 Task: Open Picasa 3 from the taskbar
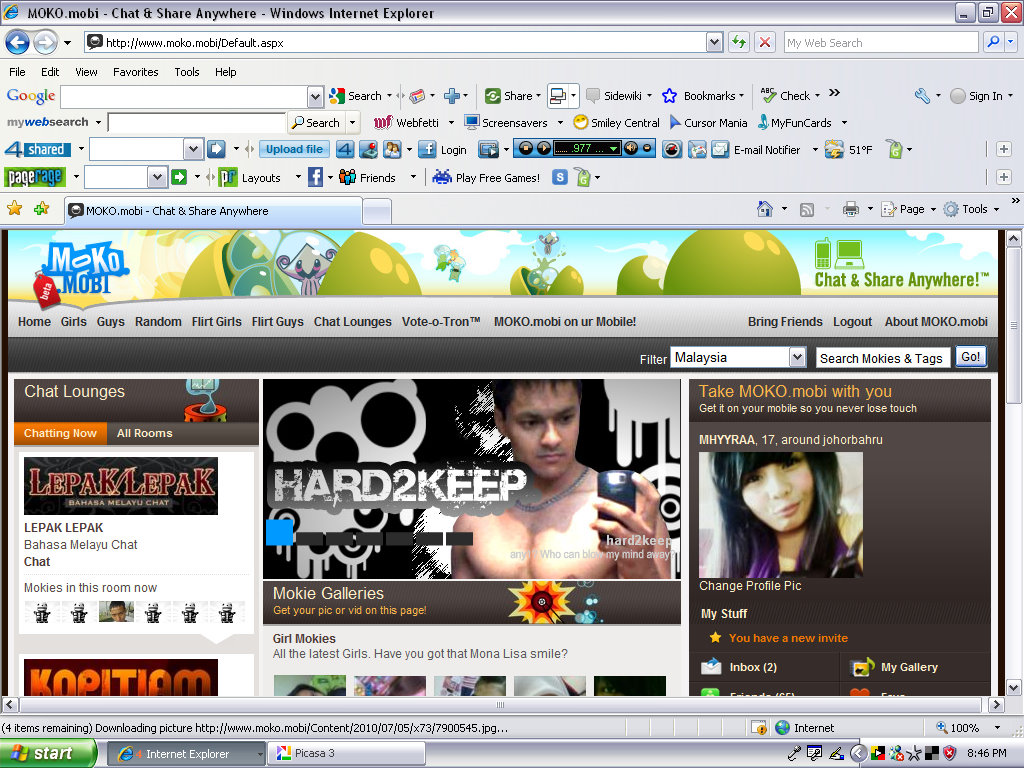(x=348, y=753)
